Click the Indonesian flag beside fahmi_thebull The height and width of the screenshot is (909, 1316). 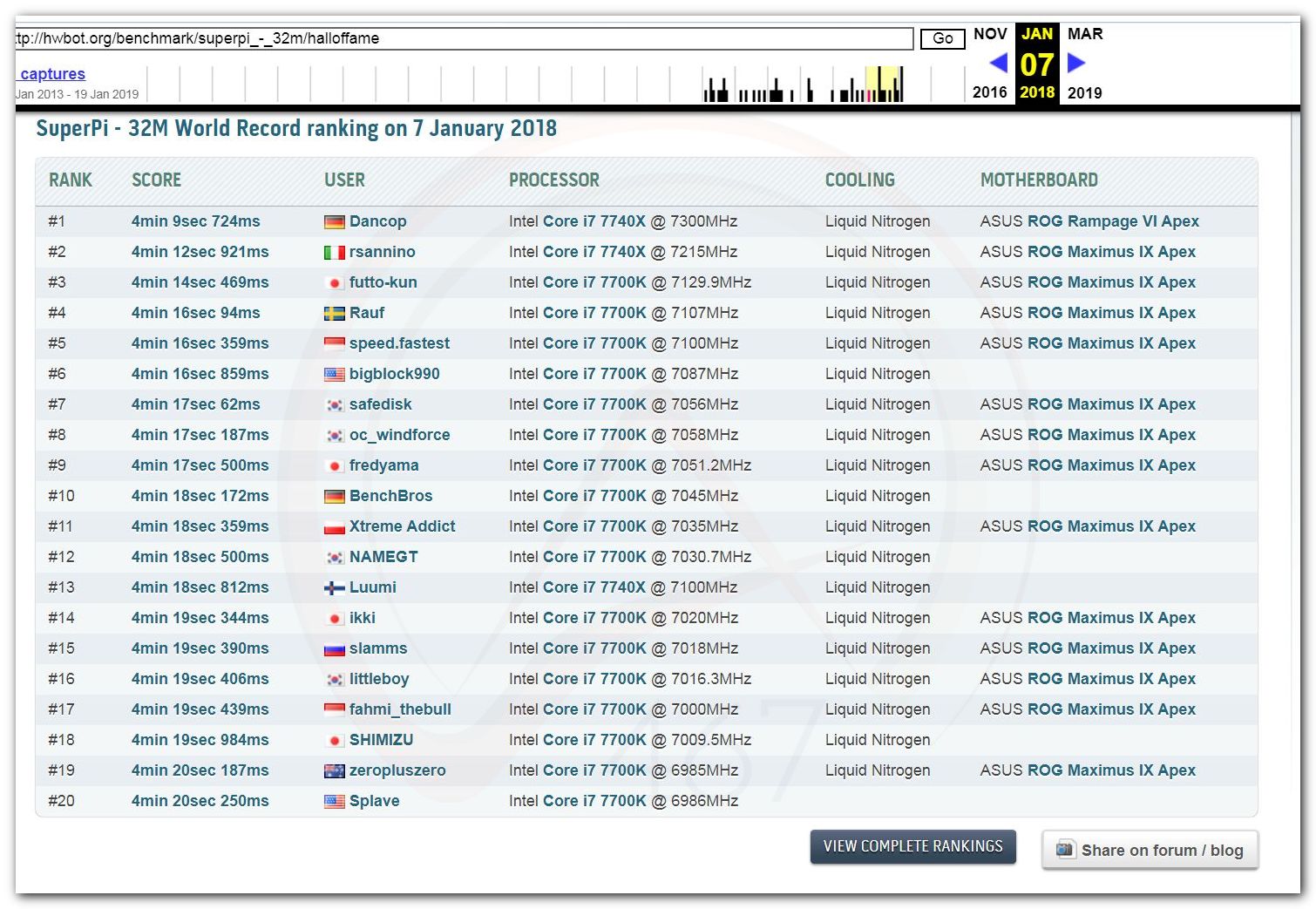click(x=334, y=710)
